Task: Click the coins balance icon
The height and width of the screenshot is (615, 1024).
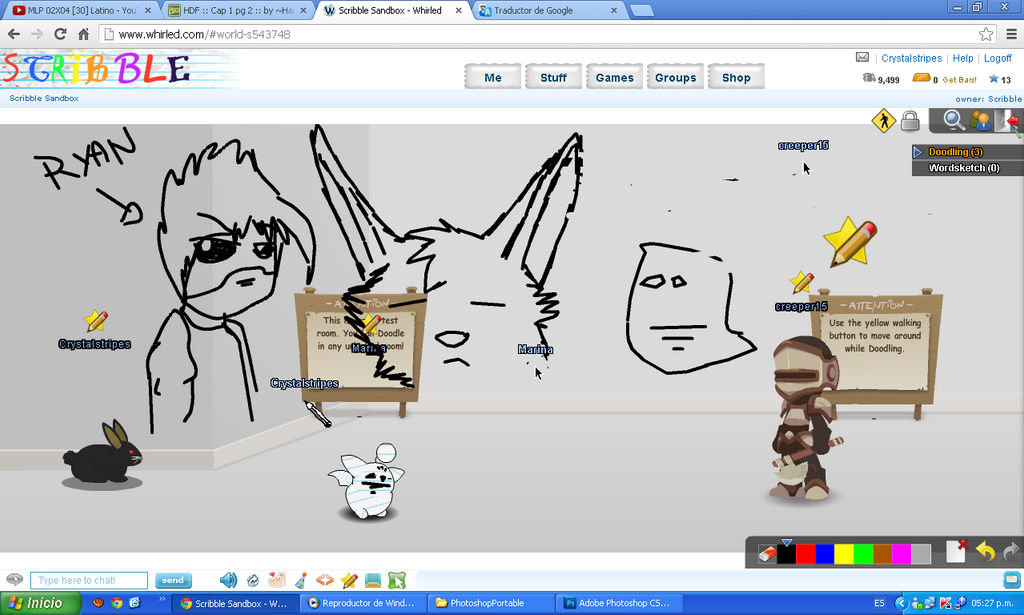Action: tap(869, 78)
